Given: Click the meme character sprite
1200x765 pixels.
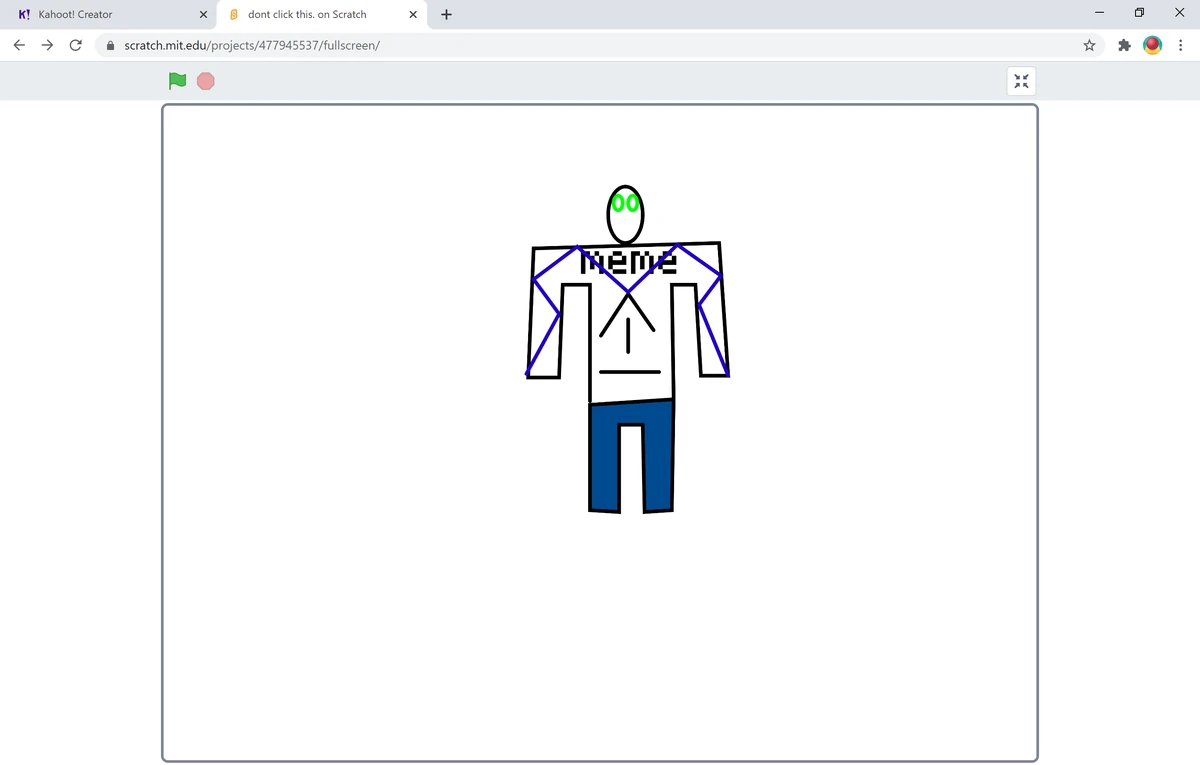Looking at the screenshot, I should [x=626, y=330].
